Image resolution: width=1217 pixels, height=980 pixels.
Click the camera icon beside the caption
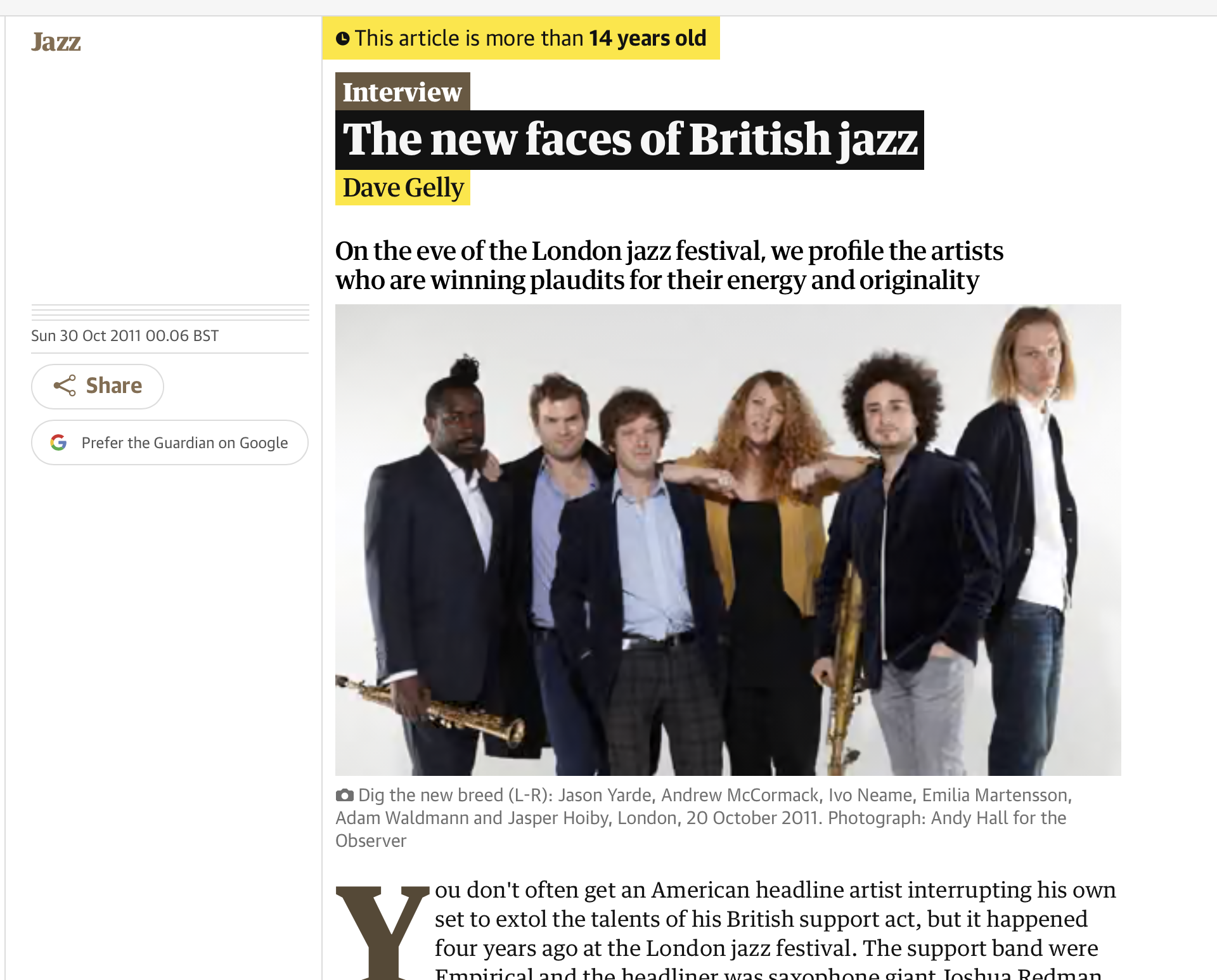[345, 795]
